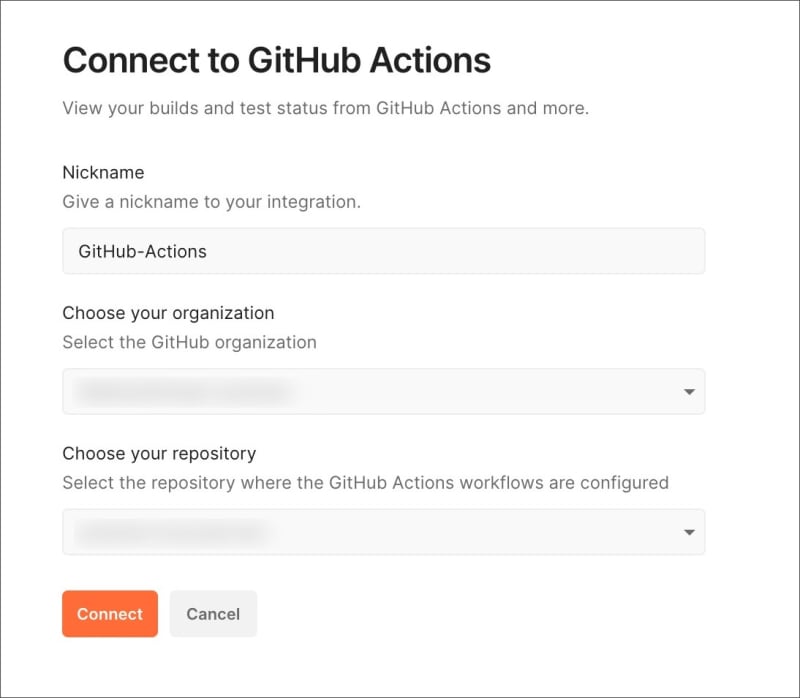The height and width of the screenshot is (698, 800).
Task: Click the organization dropdown chevron arrow
Action: pyautogui.click(x=690, y=391)
